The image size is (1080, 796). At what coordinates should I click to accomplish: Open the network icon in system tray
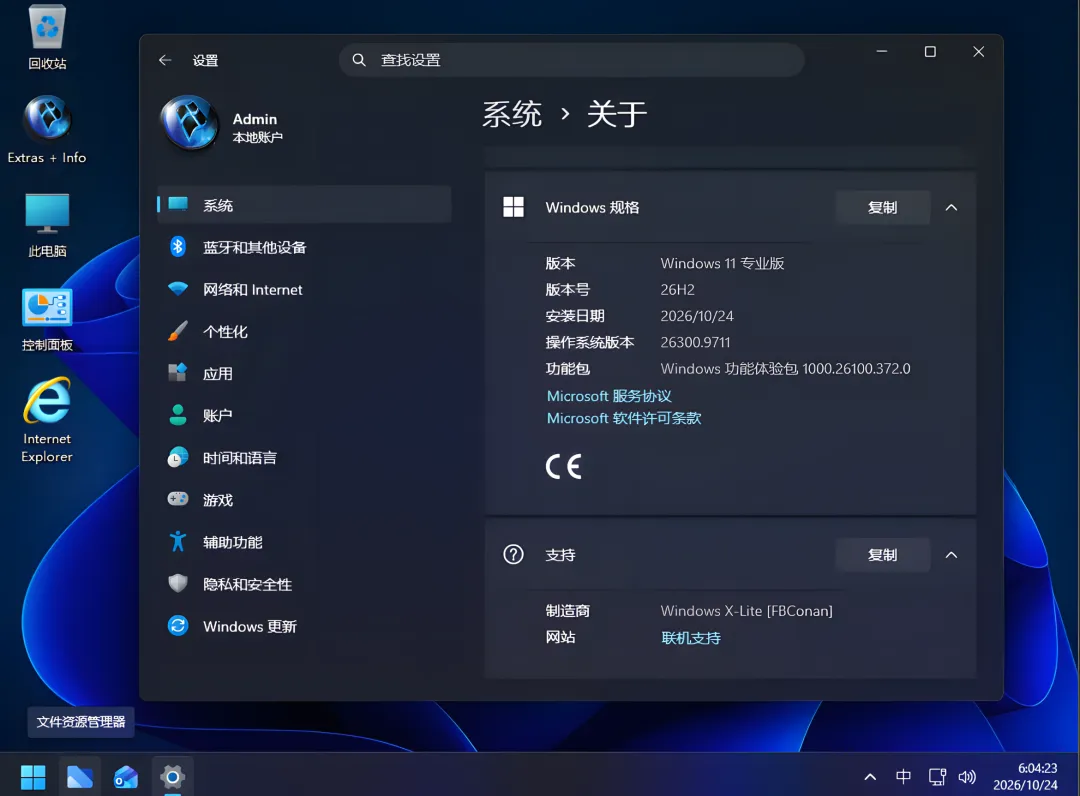937,777
